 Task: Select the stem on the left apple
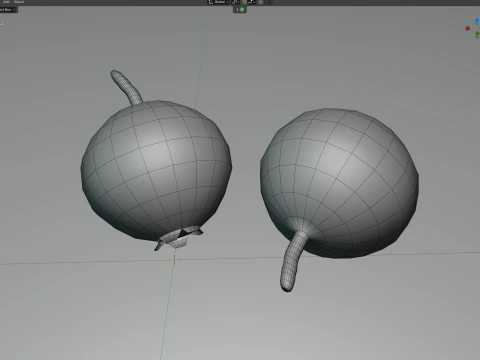[x=126, y=87]
